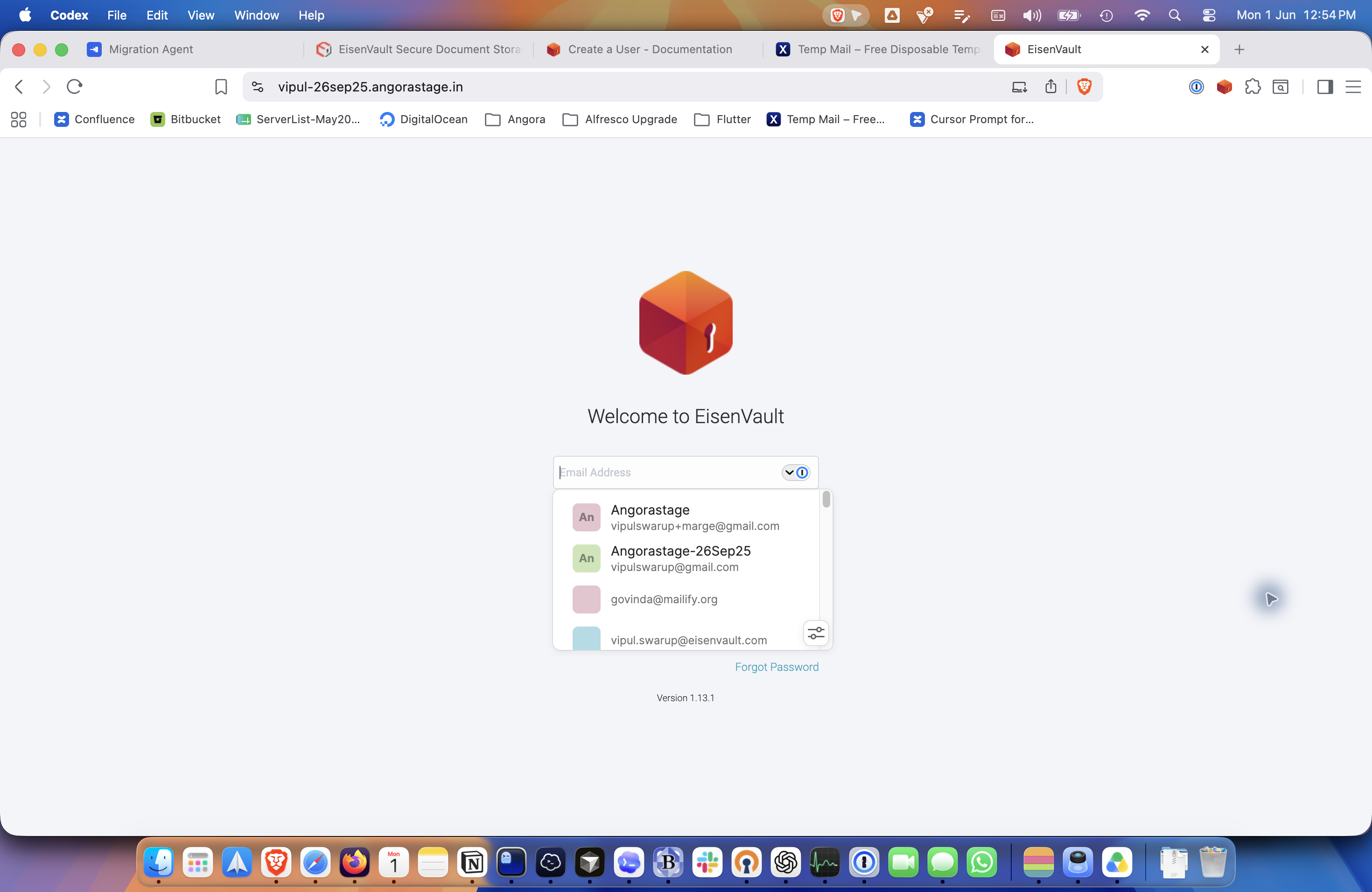This screenshot has width=1372, height=892.
Task: Toggle the browser sidebar panel
Action: coord(1325,86)
